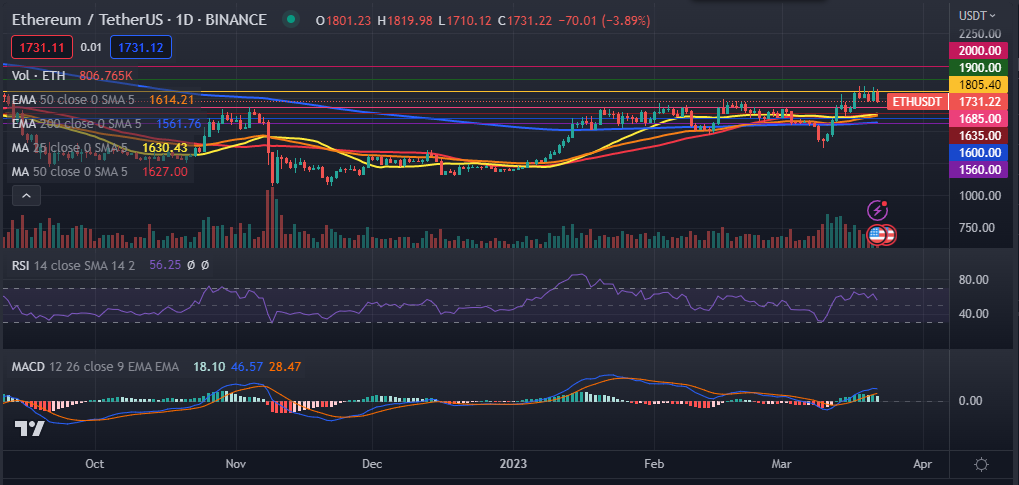1019x485 pixels.
Task: Click the Feb label on time axis
Action: point(654,464)
